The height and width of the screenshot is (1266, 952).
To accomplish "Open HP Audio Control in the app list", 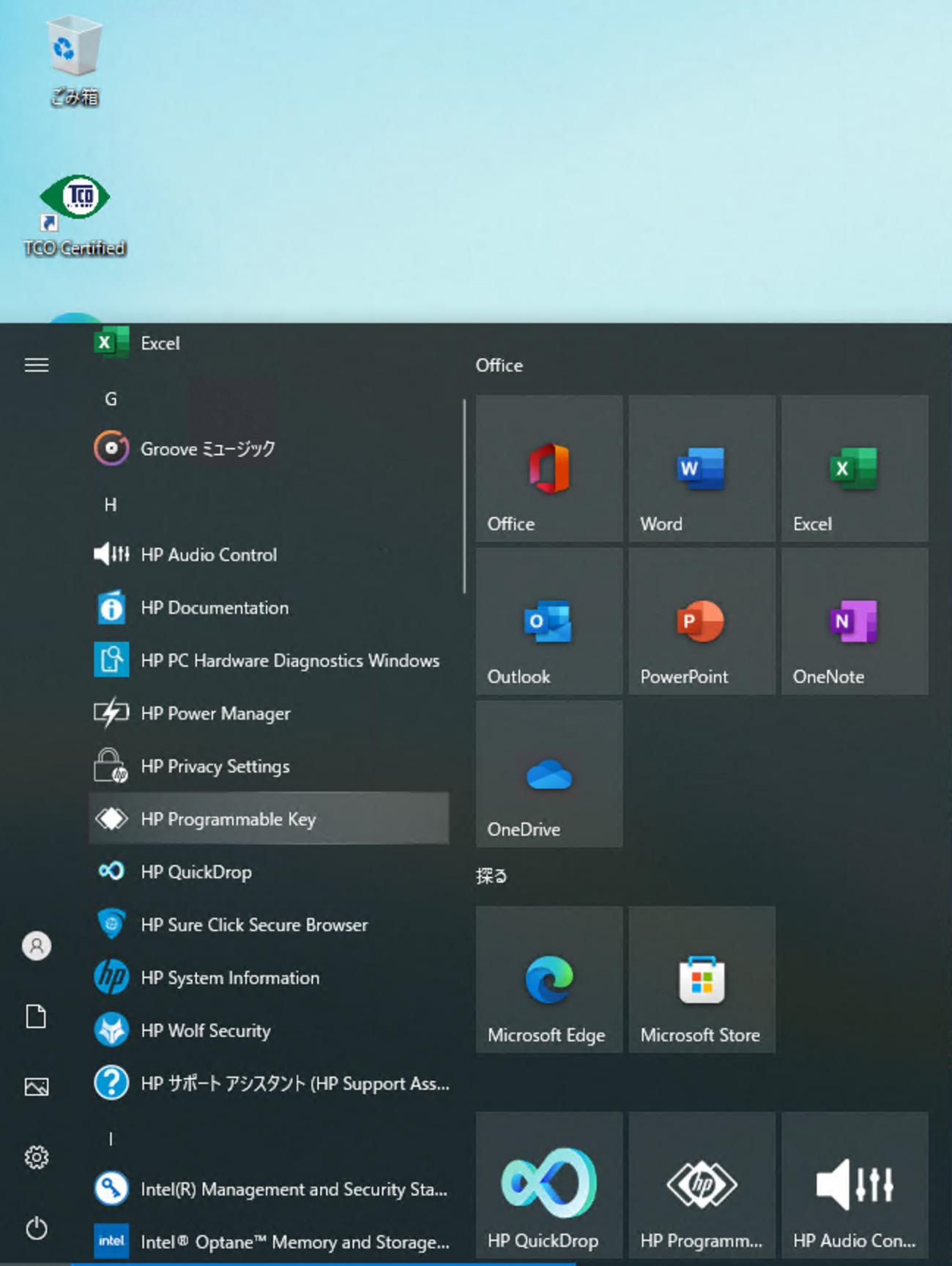I will (x=269, y=554).
